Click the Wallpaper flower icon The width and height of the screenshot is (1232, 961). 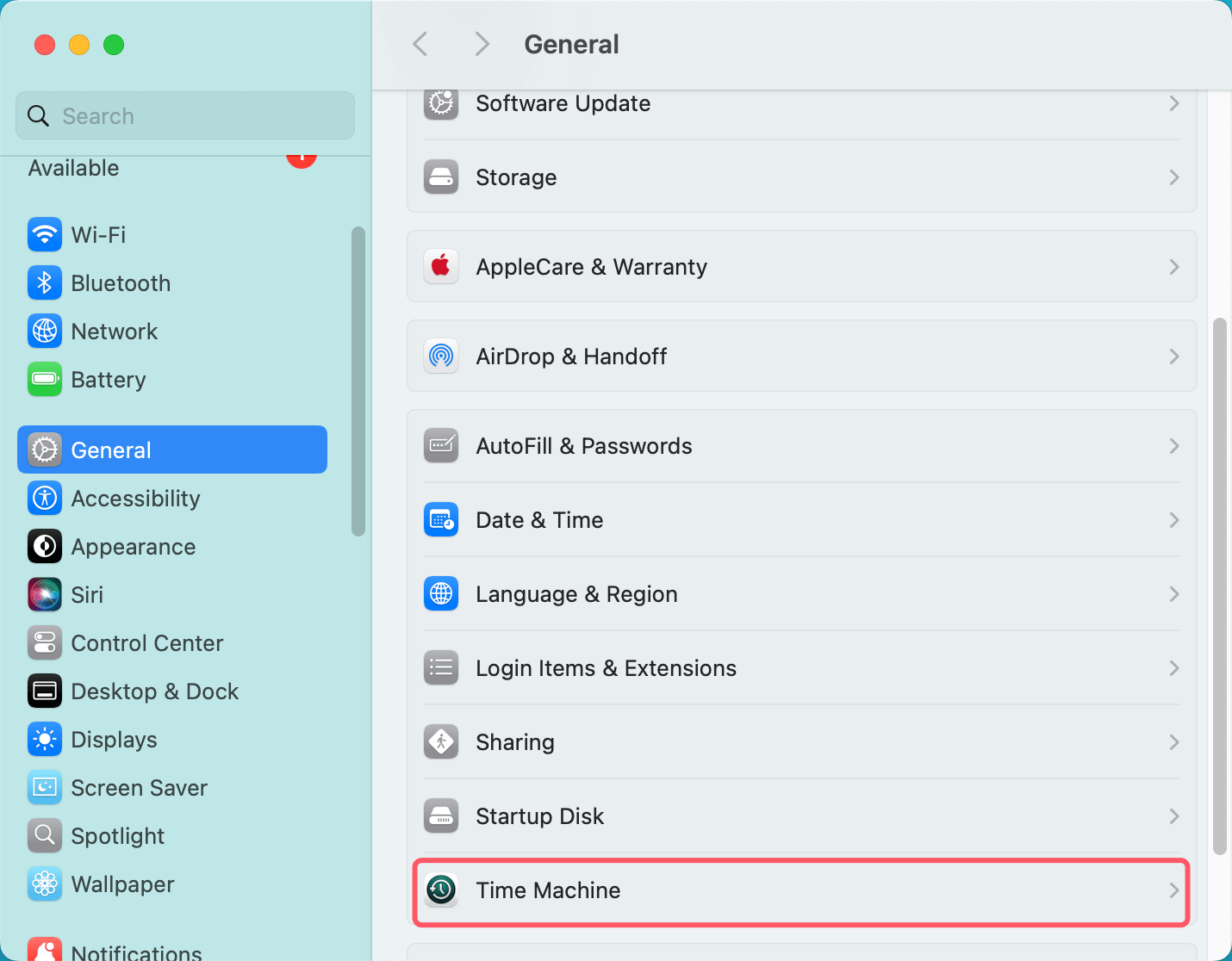pos(45,883)
